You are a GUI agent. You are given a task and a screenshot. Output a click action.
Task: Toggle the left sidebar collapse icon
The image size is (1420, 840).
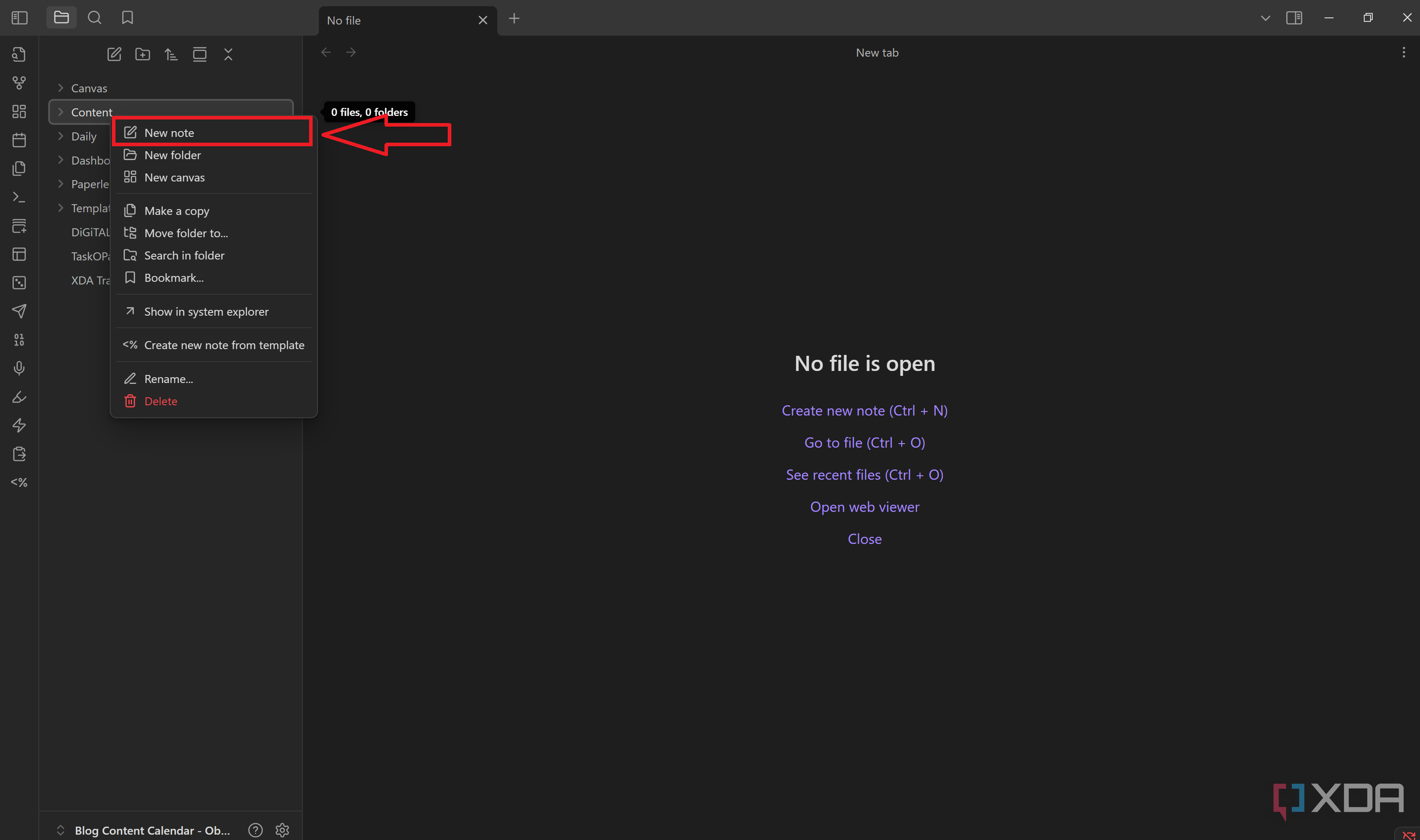tap(19, 18)
